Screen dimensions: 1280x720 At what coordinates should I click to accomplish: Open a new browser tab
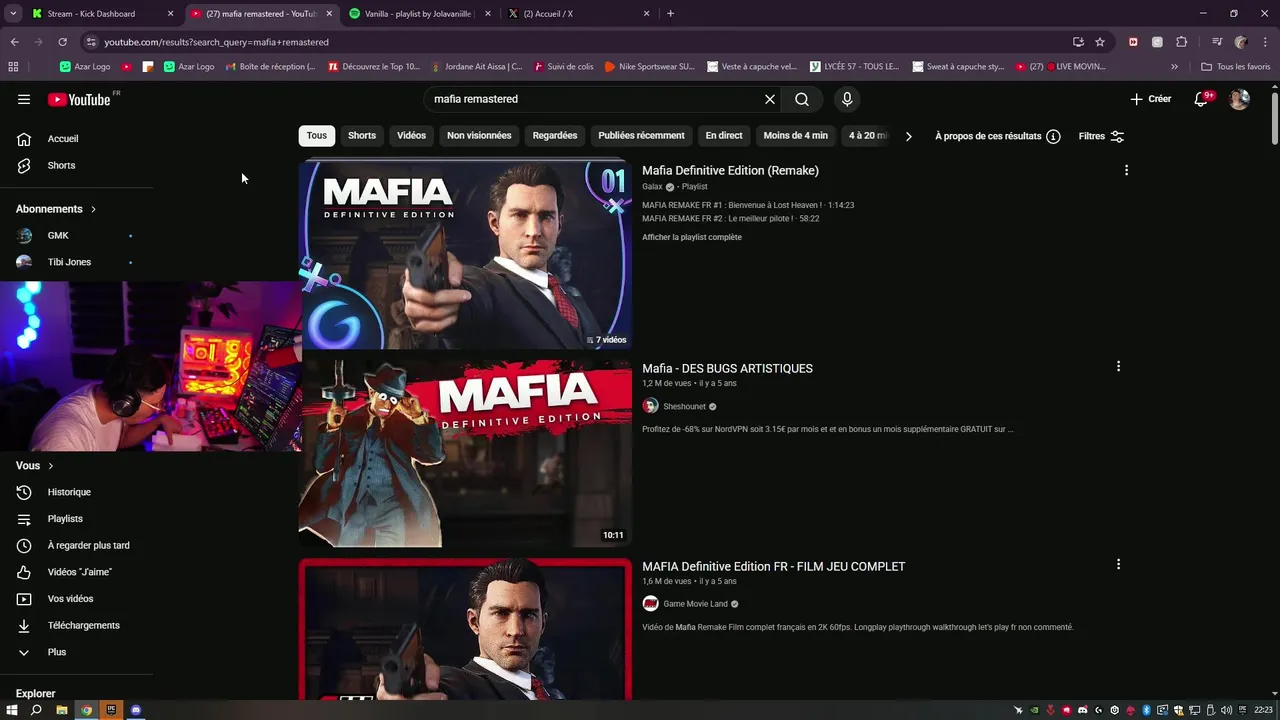click(670, 14)
